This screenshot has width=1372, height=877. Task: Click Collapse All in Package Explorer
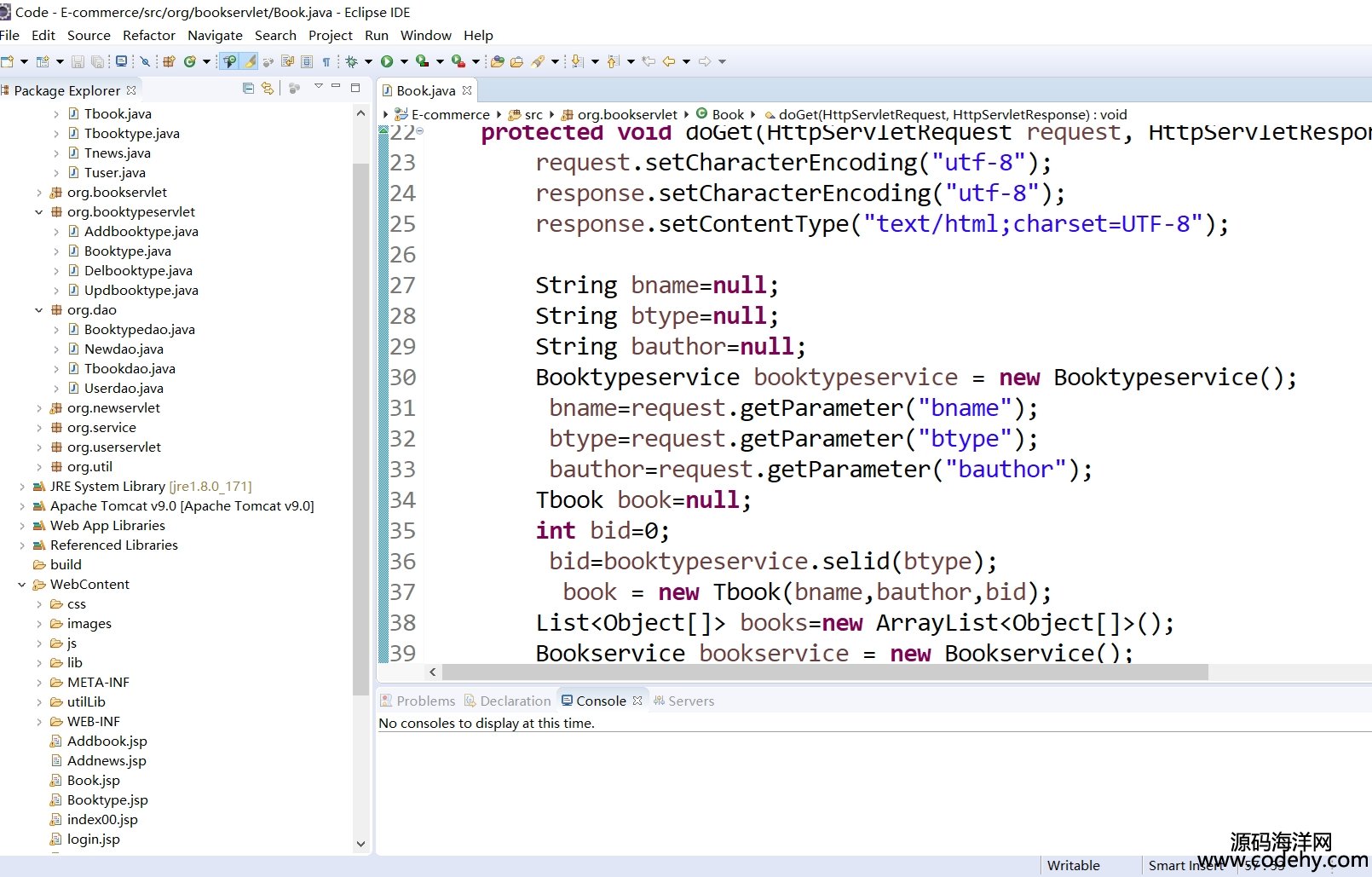[x=248, y=88]
